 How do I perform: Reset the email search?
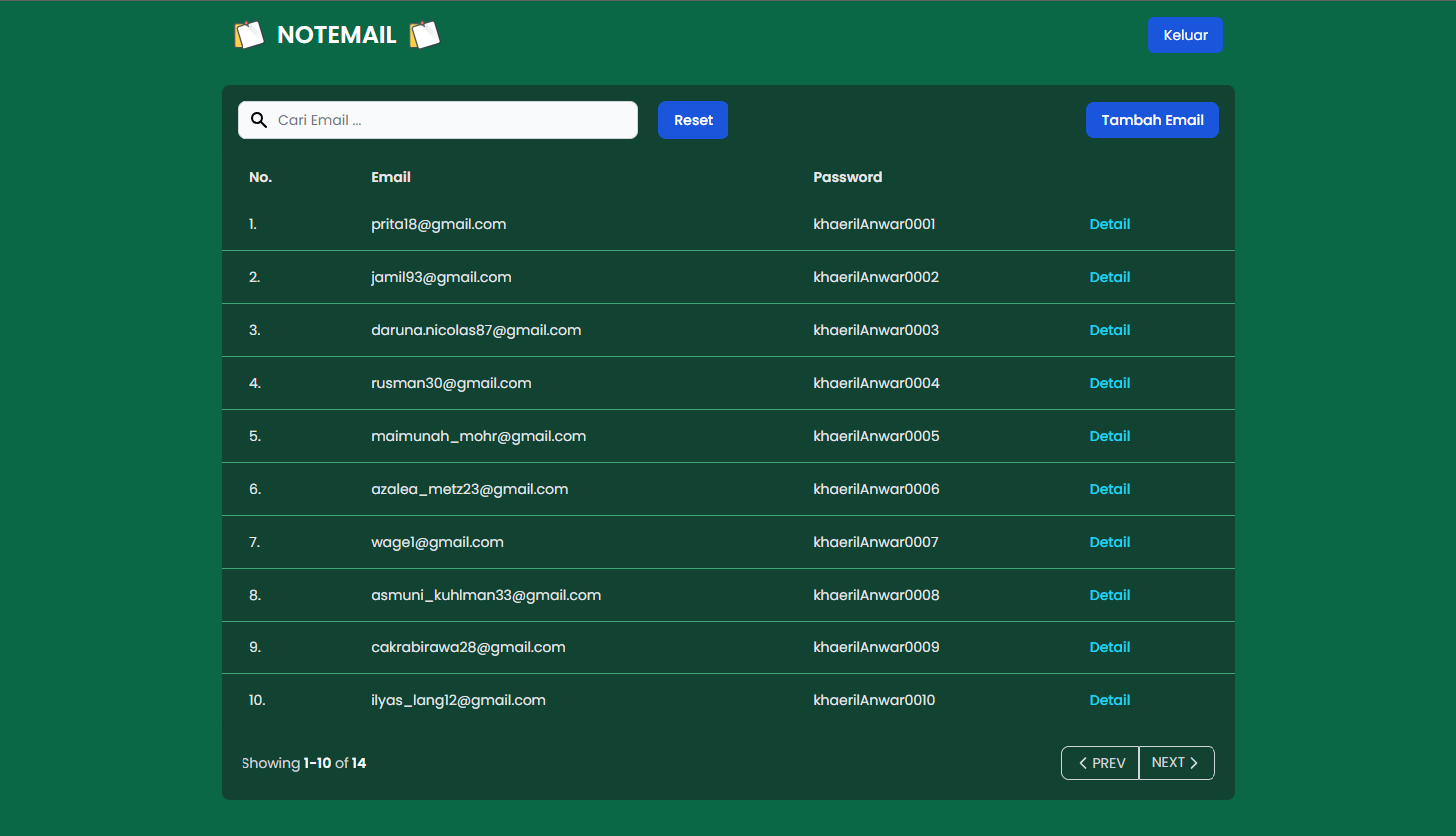point(693,120)
